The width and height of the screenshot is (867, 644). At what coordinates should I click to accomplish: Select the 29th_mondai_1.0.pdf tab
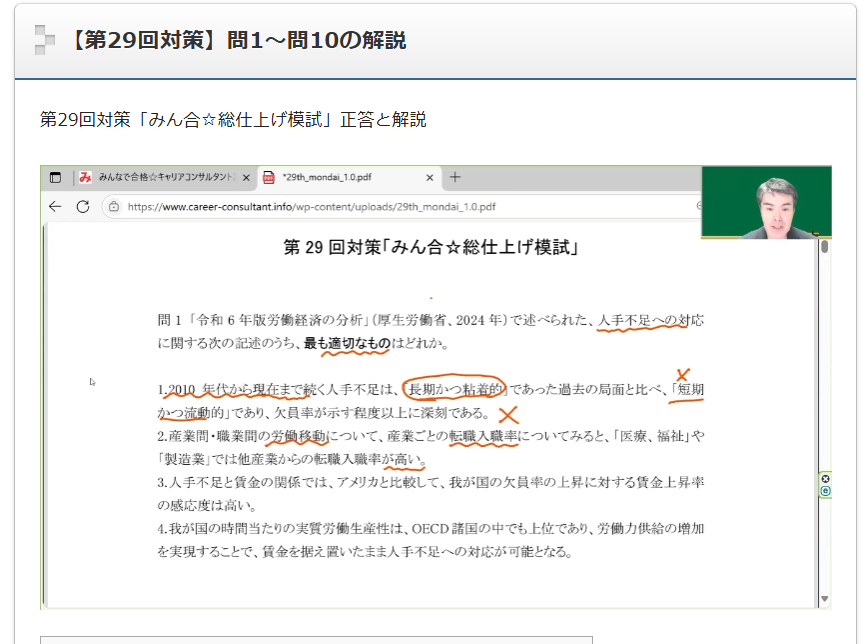(x=349, y=177)
